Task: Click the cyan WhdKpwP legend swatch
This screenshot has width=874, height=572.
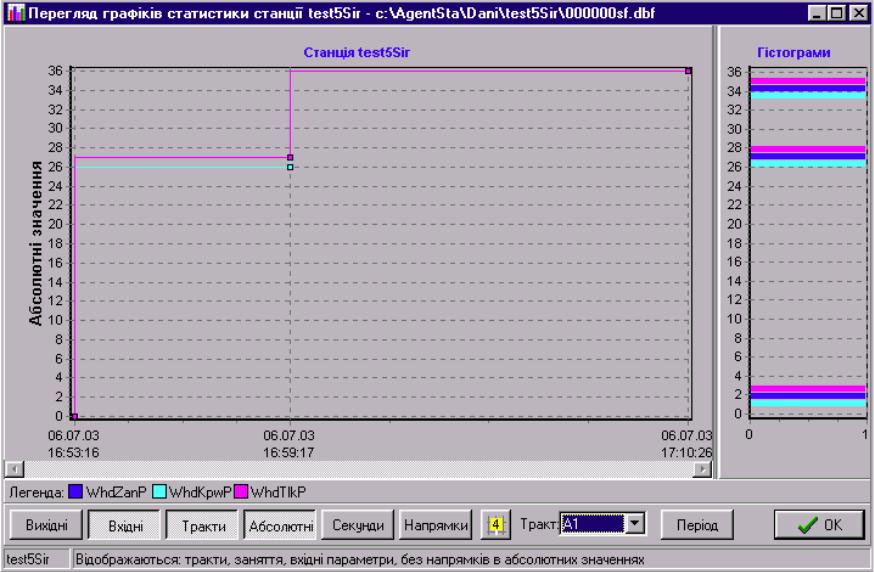Action: (x=159, y=492)
